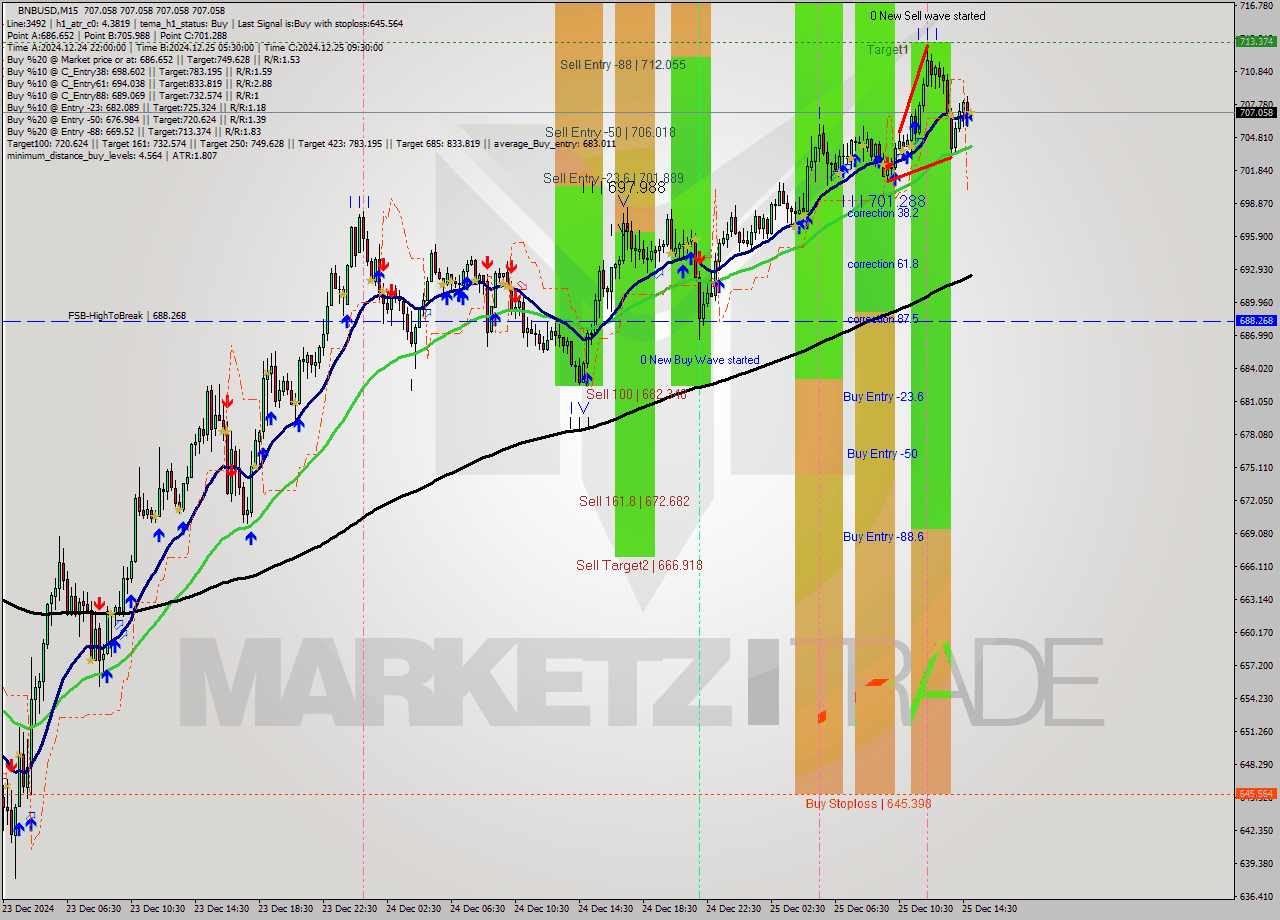Select the '23 Dec 22:30' time label
1280x920 pixels.
(349, 909)
